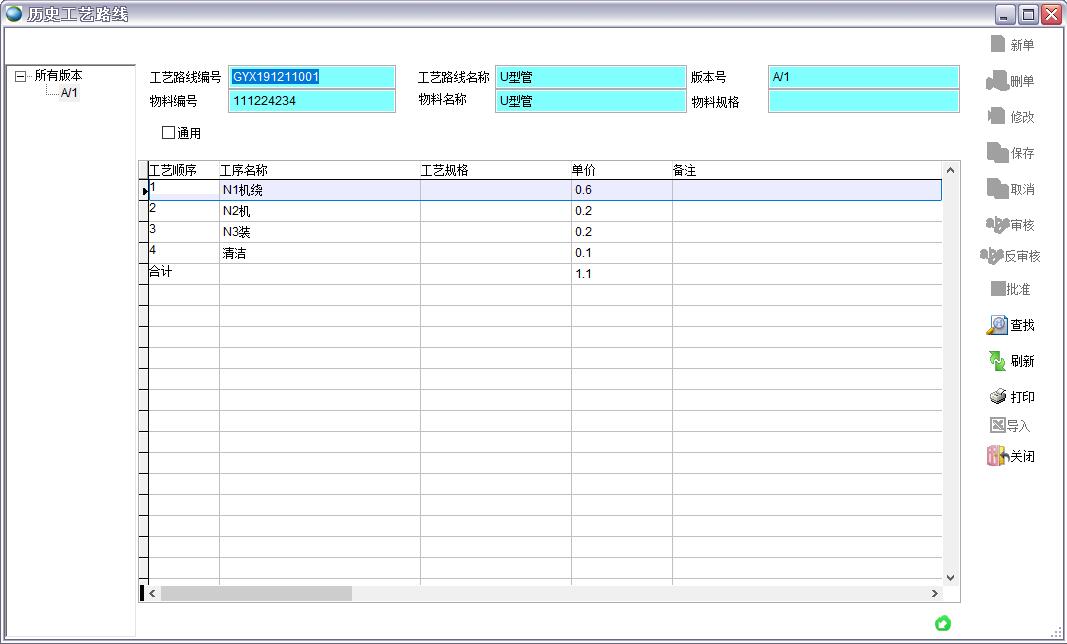Select the A/1 version in tree
Viewport: 1067px width, 644px height.
coord(69,93)
